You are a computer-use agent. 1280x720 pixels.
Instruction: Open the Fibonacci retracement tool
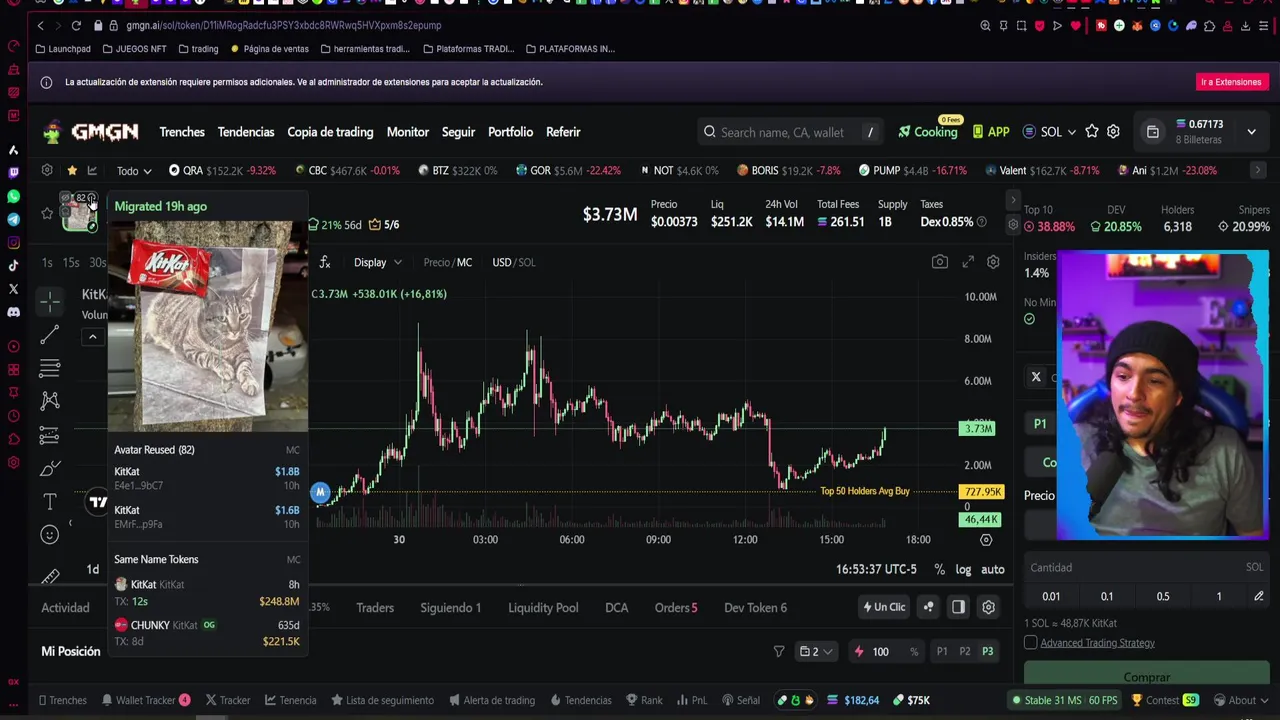50,369
